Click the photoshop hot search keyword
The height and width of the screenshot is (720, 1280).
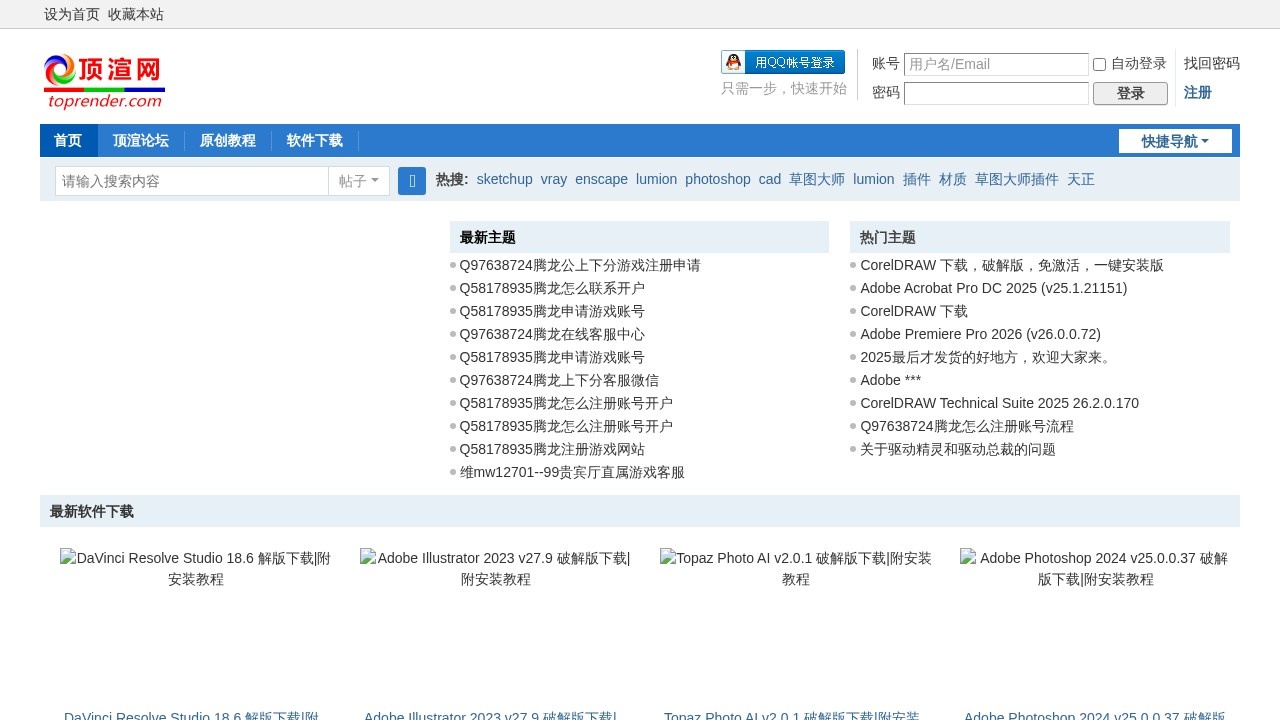717,179
